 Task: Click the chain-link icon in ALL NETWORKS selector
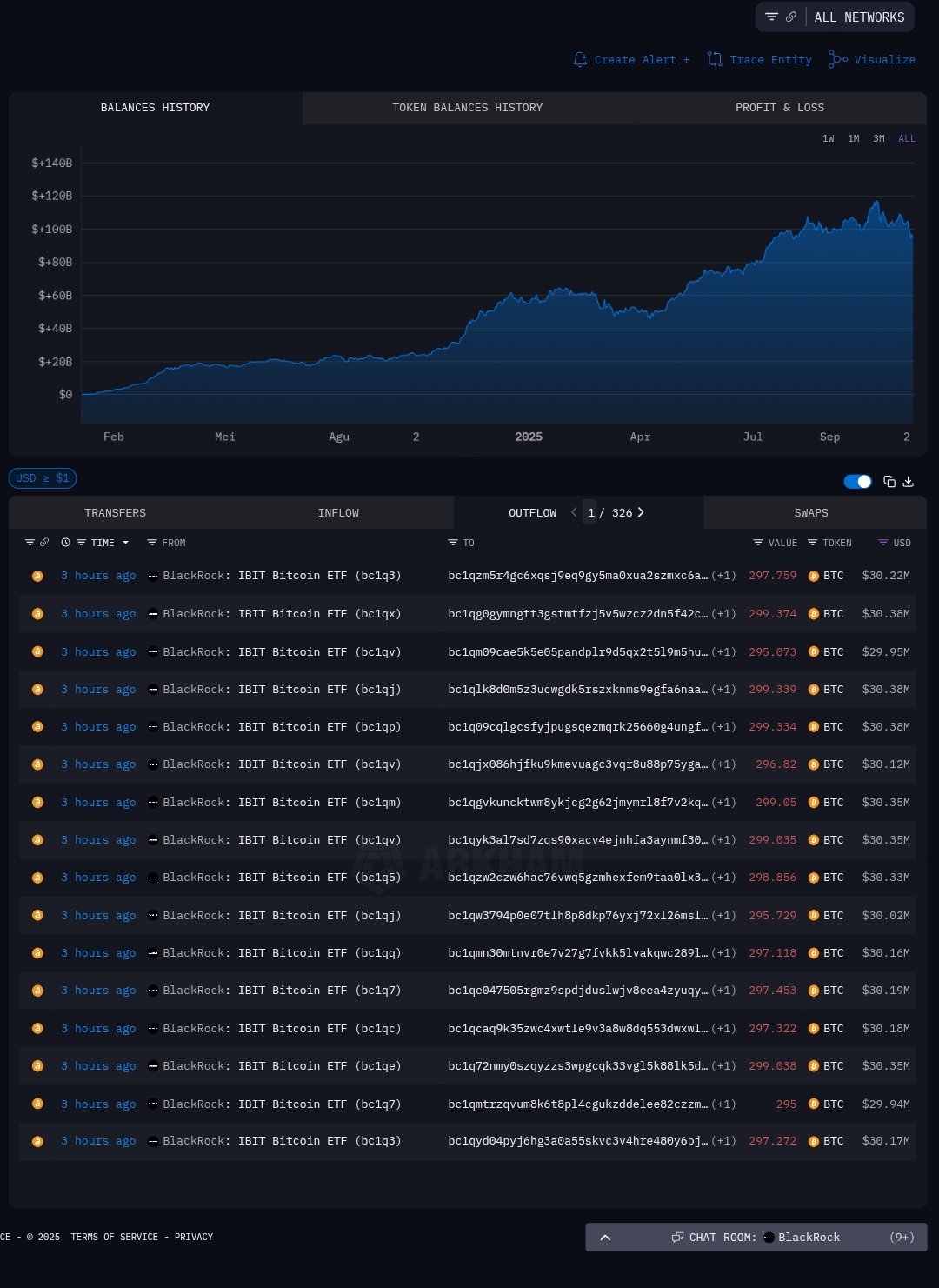[791, 17]
